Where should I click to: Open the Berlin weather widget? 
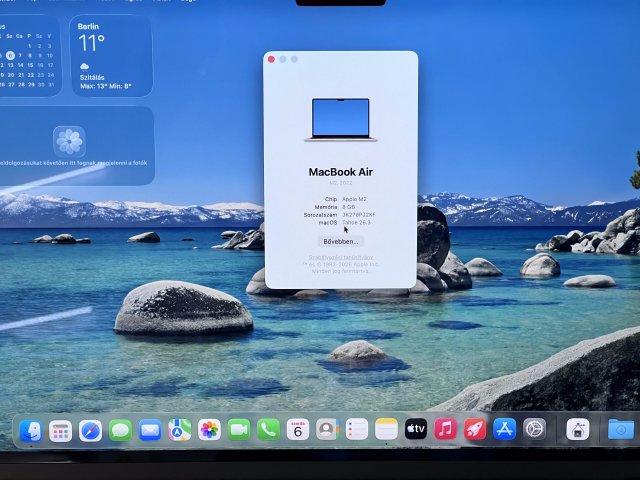pos(111,56)
